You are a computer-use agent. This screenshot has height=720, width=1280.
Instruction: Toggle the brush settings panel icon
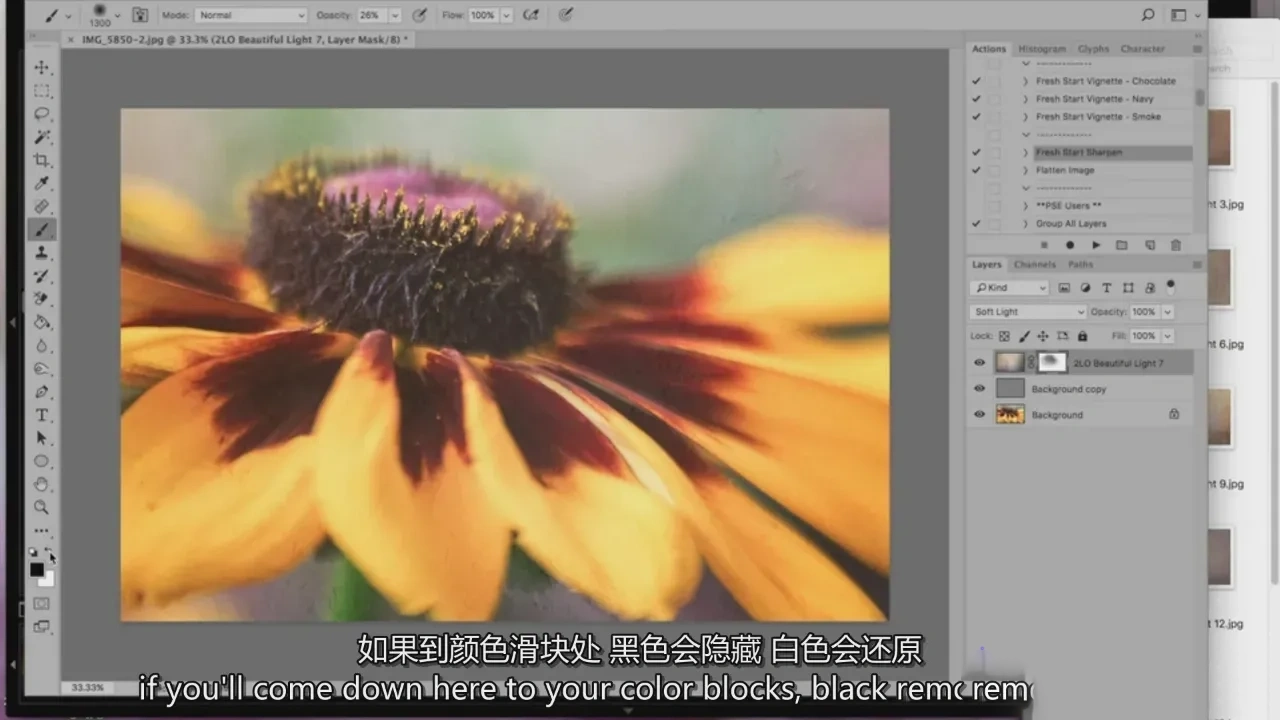(x=141, y=15)
